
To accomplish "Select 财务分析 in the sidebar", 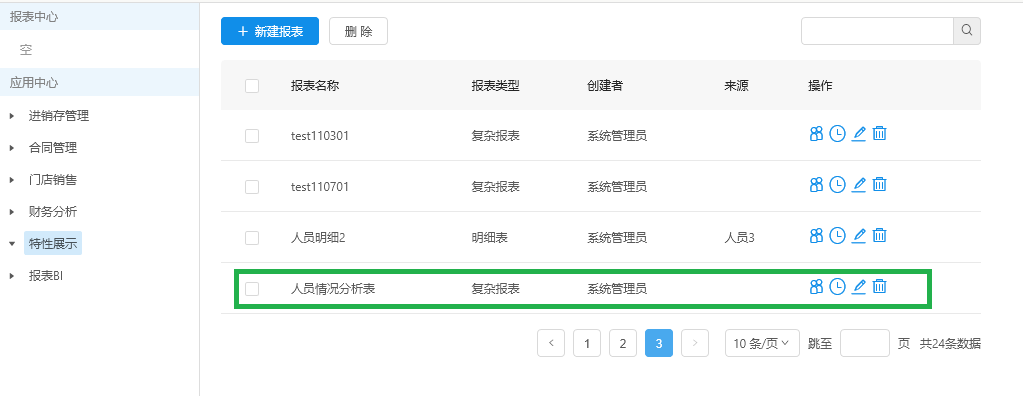I will point(53,212).
